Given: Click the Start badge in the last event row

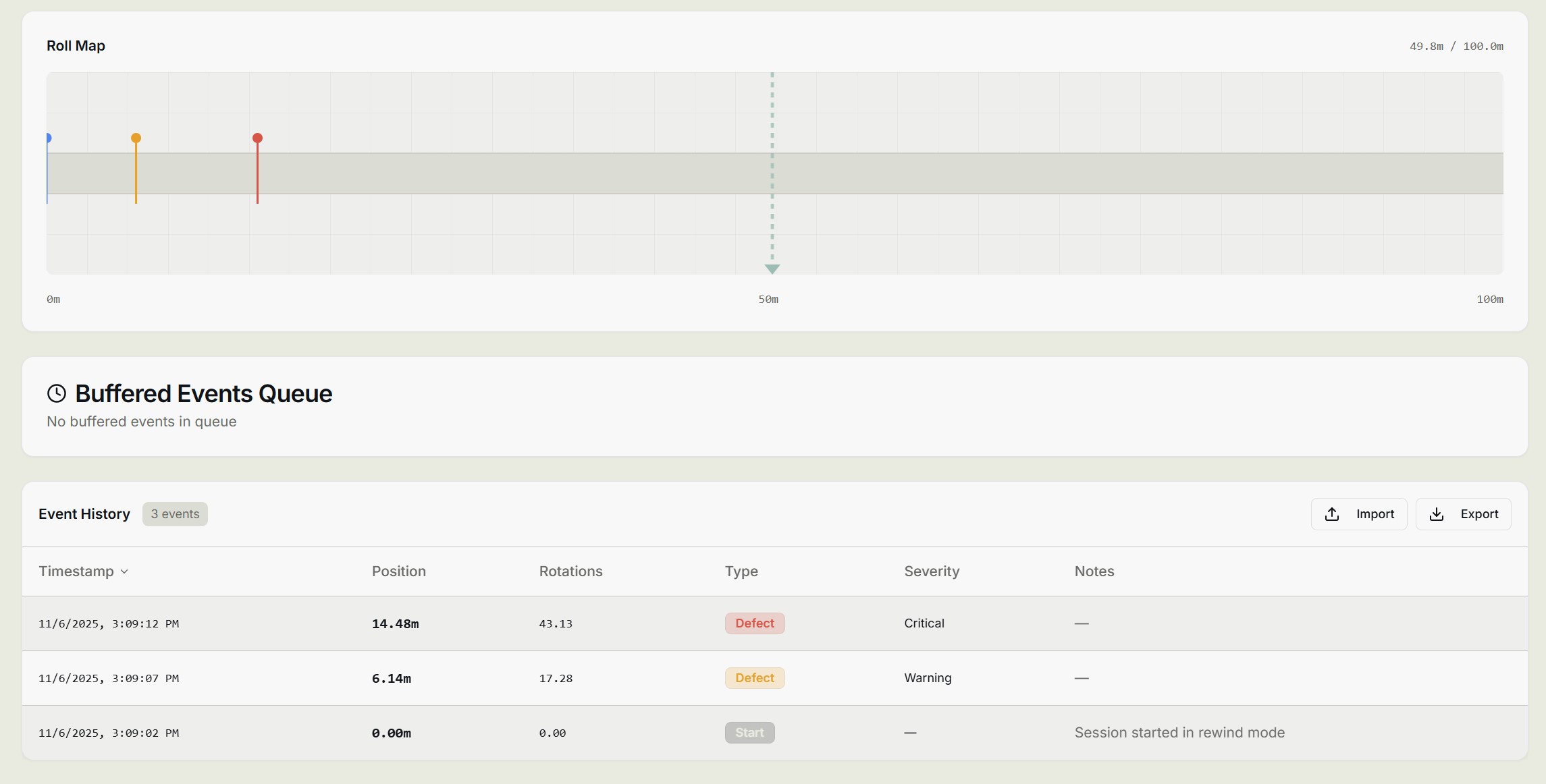Looking at the screenshot, I should pyautogui.click(x=749, y=732).
